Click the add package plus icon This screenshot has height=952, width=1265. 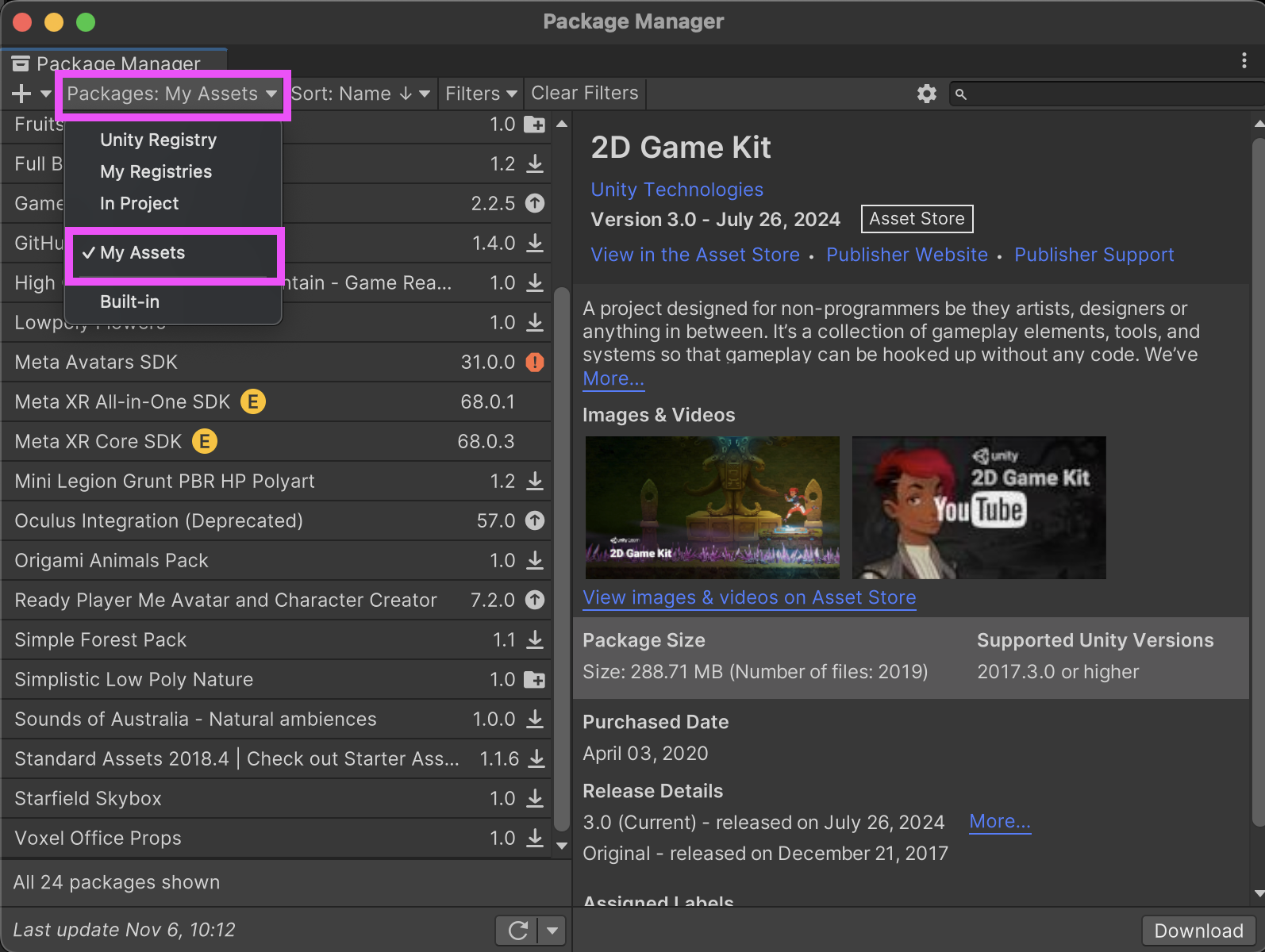pos(21,94)
